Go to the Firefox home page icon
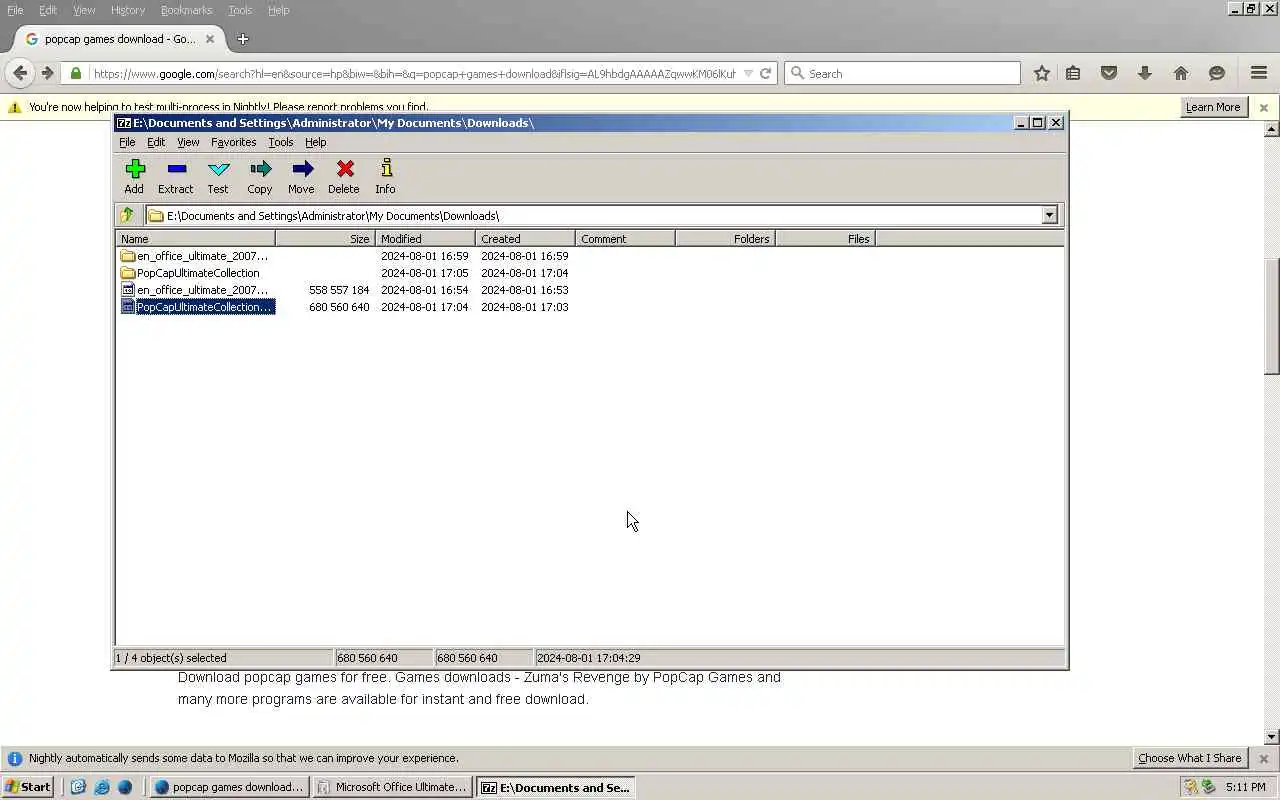The image size is (1280, 800). [1181, 73]
